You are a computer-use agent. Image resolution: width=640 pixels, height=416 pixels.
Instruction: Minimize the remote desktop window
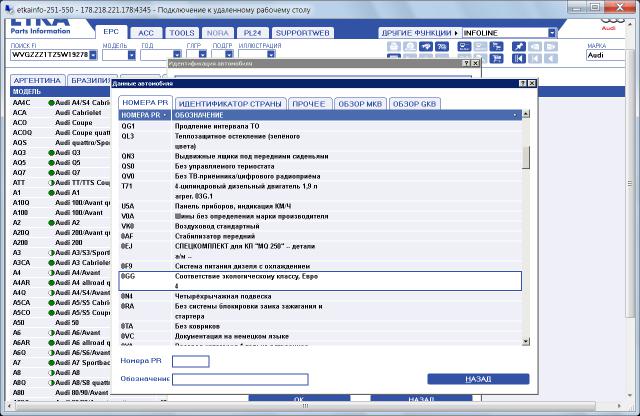[577, 7]
